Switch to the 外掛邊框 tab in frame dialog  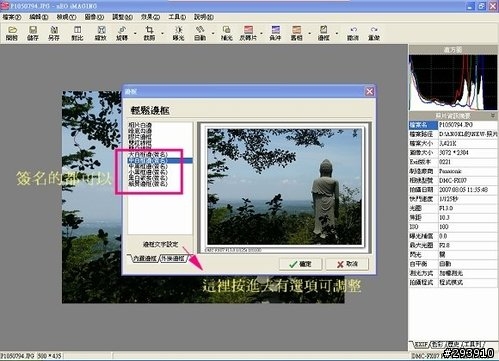[173, 258]
